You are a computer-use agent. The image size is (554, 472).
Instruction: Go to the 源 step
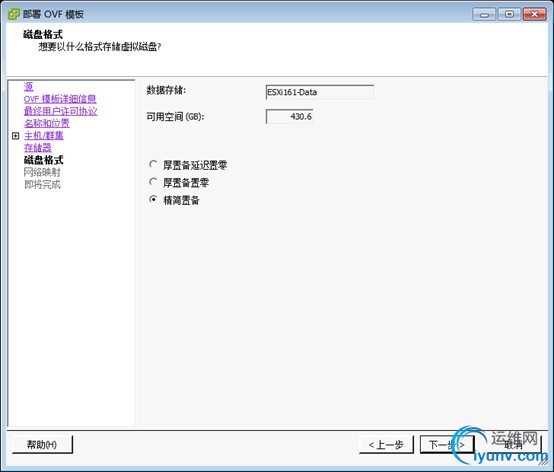click(28, 87)
